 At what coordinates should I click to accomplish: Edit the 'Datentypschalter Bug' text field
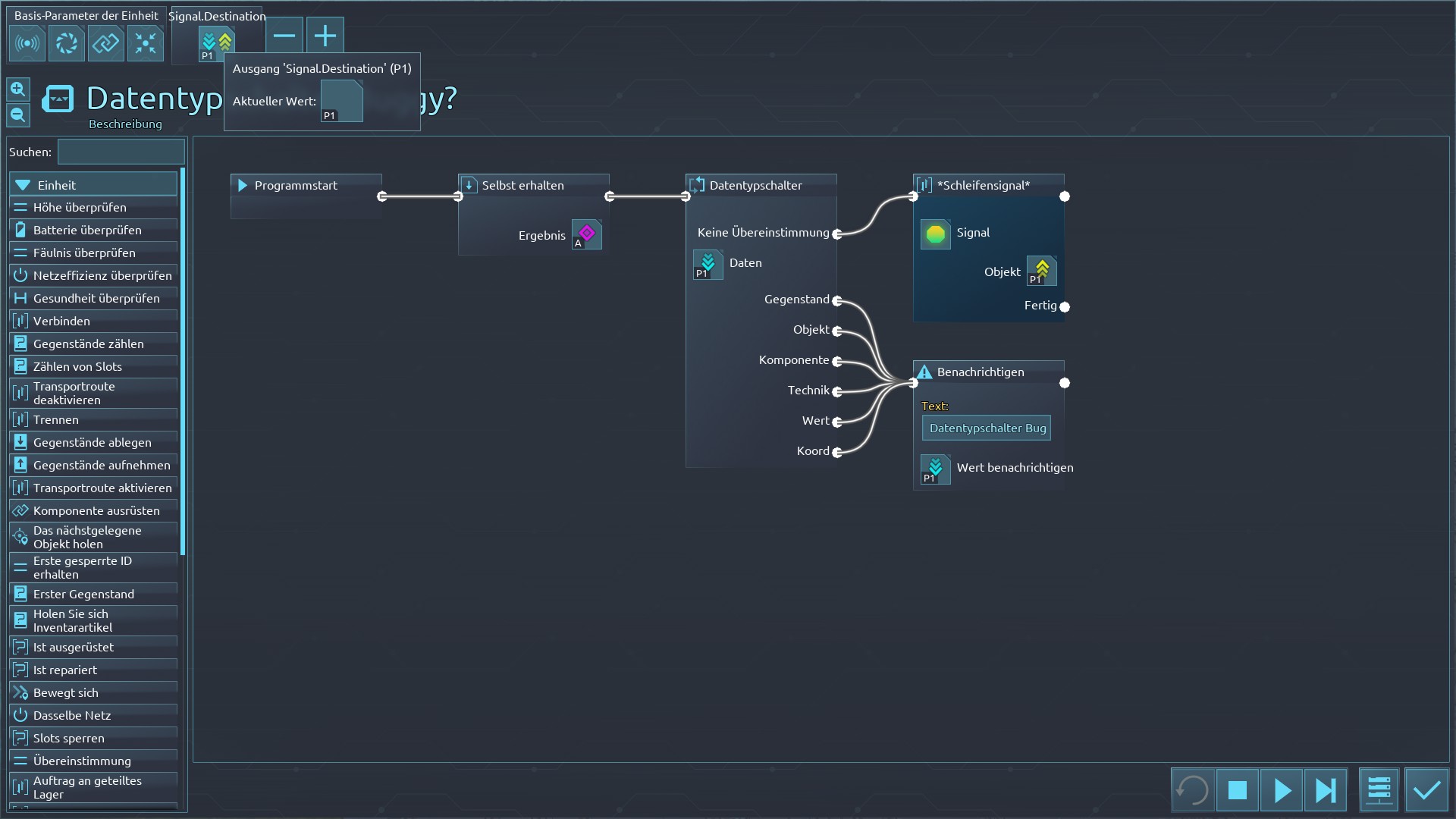point(987,428)
